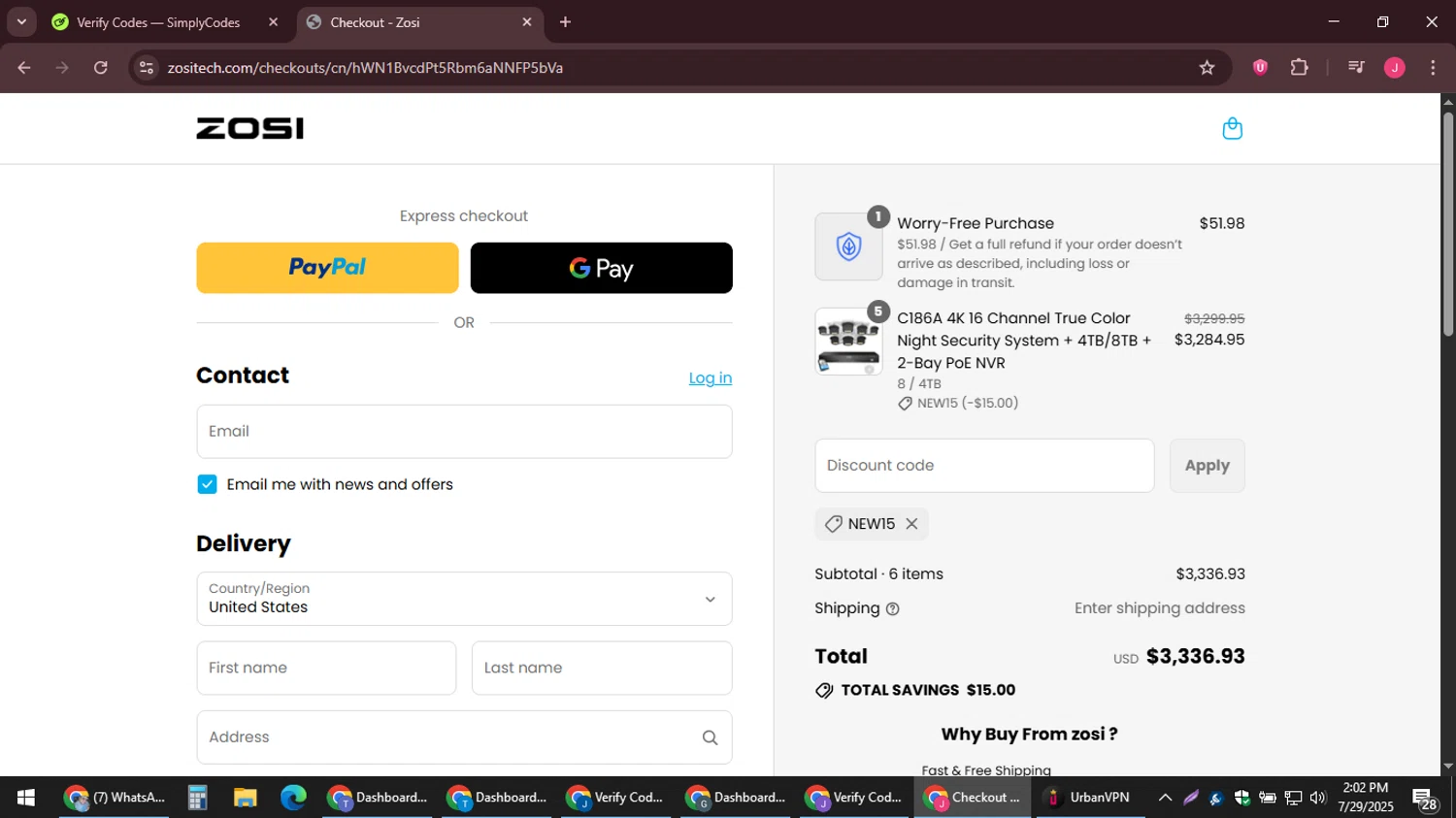
Task: Click the total price $3,336.93
Action: 1195,657
